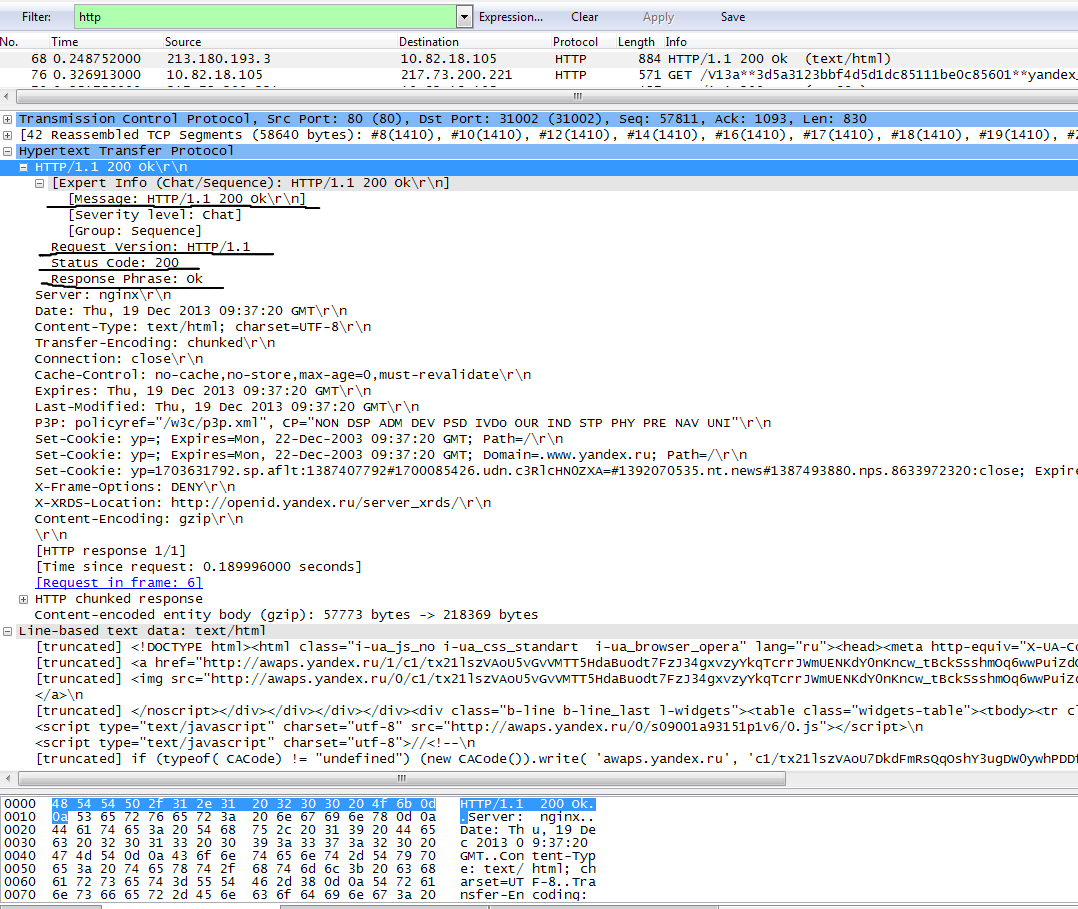
Task: Select the Connection: close header
Action: 119,359
